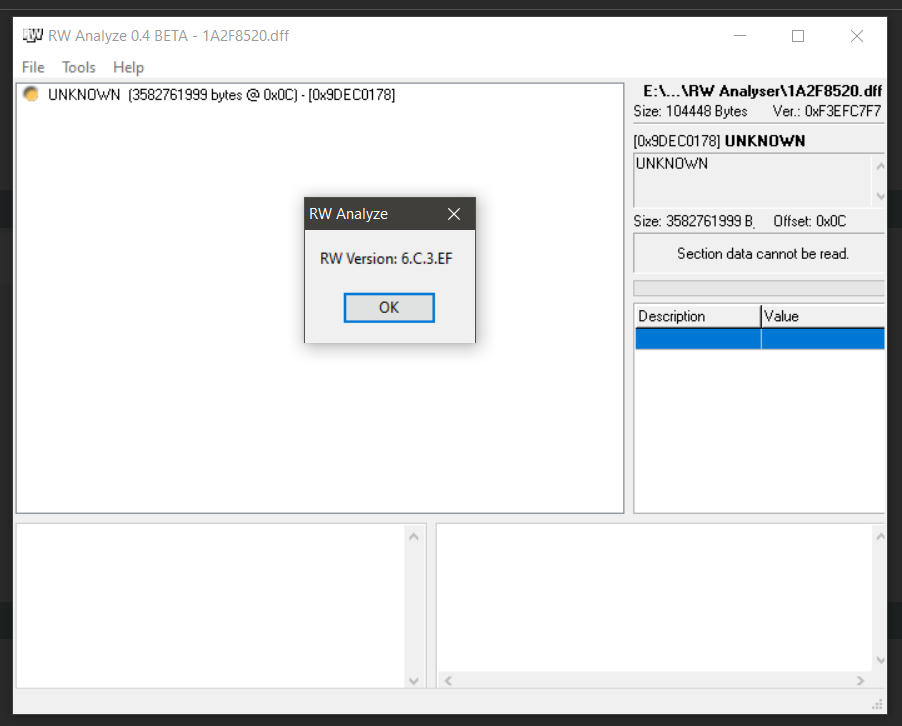Open the Help menu
Viewport: 902px width, 726px height.
point(127,67)
